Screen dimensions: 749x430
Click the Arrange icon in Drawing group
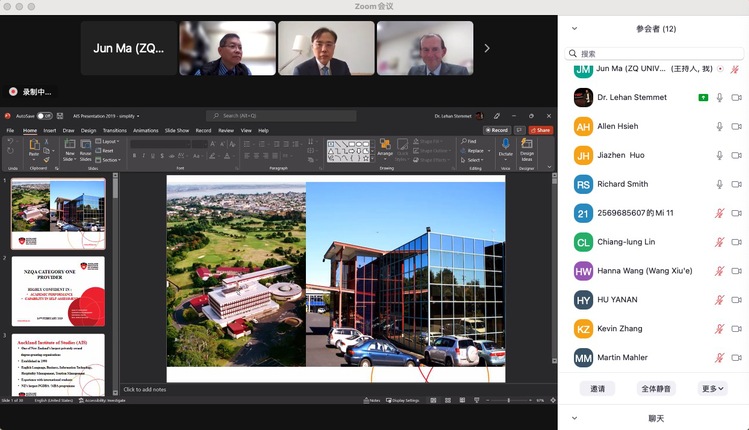385,147
